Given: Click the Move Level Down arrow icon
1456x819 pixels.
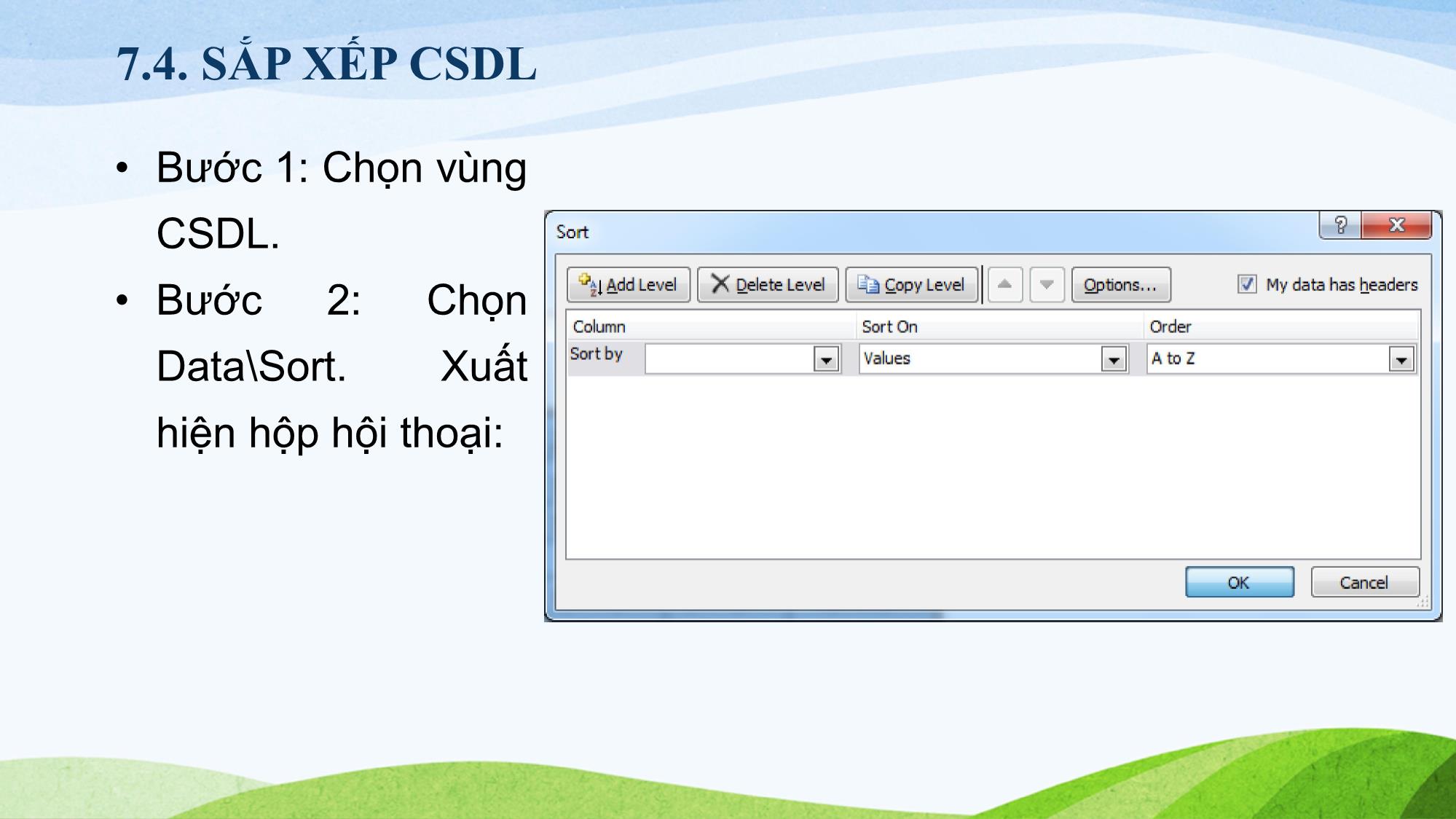Looking at the screenshot, I should coord(1046,285).
